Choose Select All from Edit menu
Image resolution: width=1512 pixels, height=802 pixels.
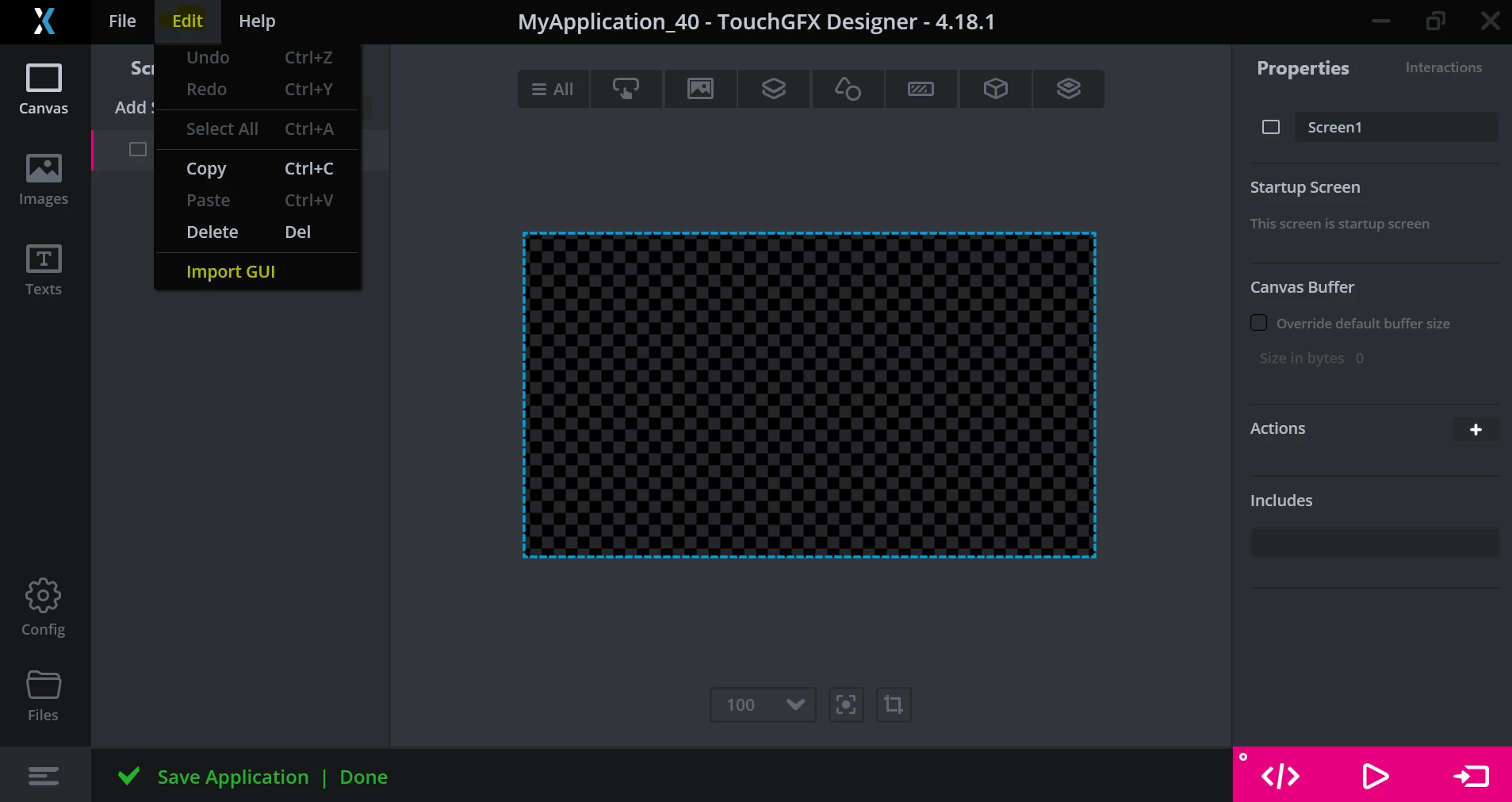click(x=258, y=129)
